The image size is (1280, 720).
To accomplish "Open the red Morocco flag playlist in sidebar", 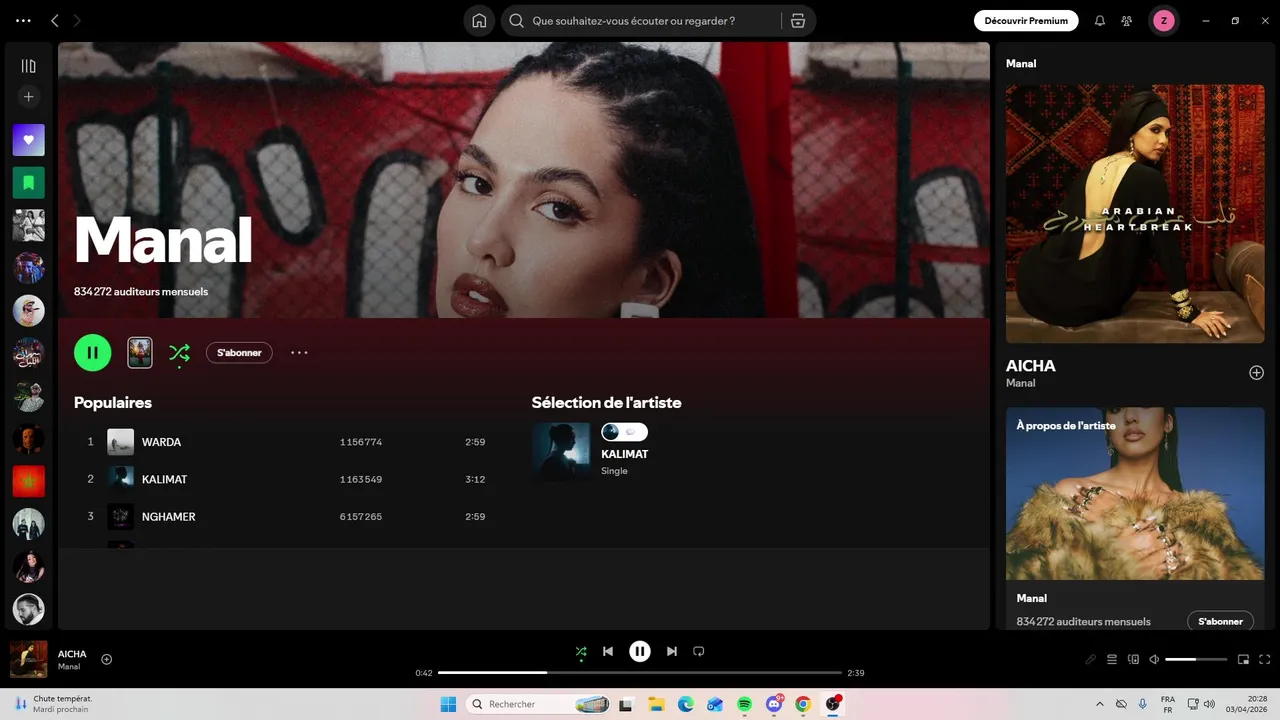I will click(28, 481).
